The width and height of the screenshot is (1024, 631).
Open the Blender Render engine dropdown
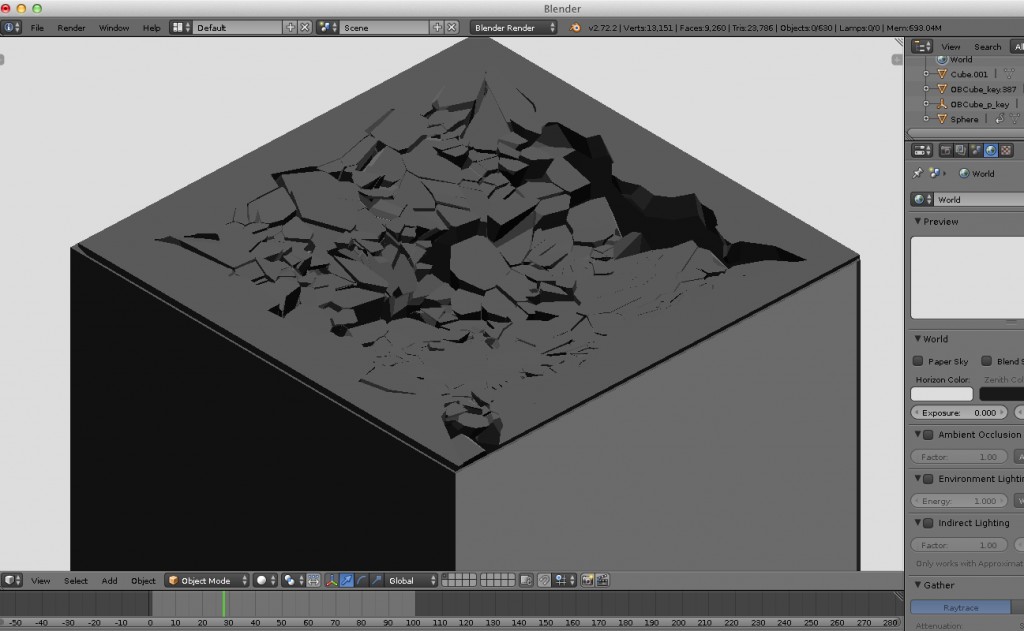pyautogui.click(x=510, y=27)
